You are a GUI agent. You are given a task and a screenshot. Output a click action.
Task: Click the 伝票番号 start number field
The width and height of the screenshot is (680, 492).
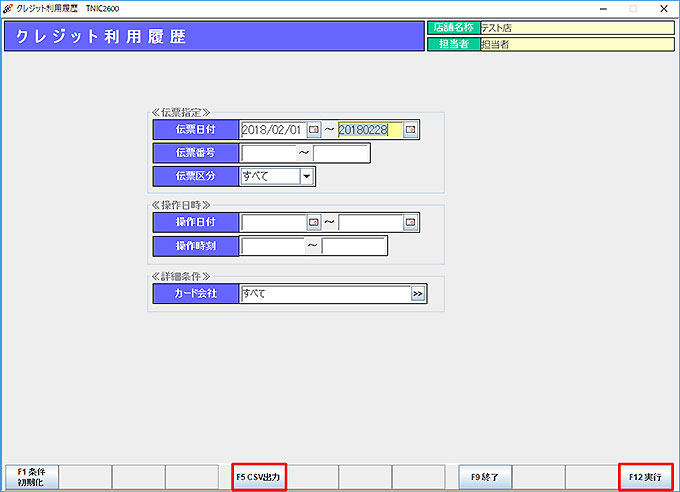click(x=268, y=153)
